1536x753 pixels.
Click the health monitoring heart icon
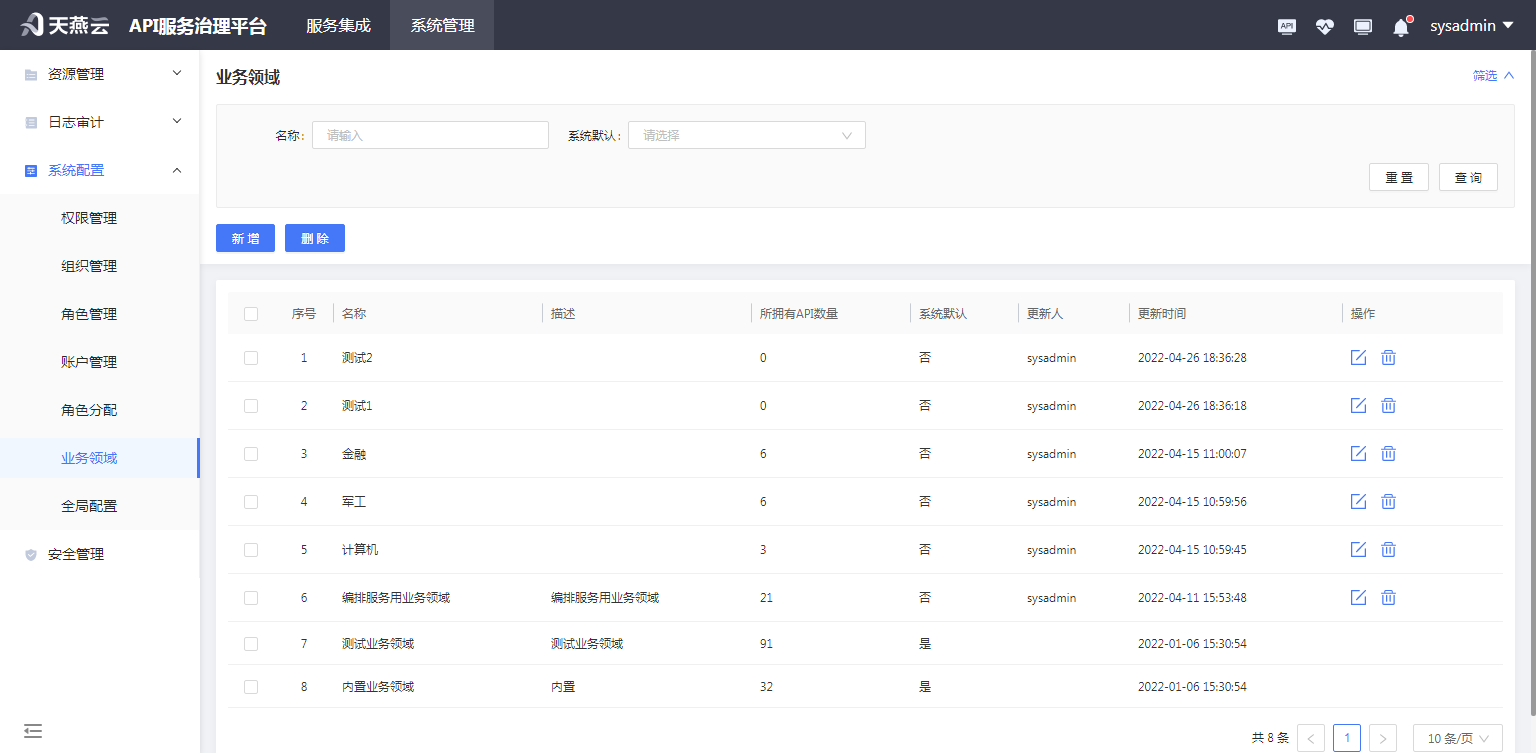tap(1325, 26)
